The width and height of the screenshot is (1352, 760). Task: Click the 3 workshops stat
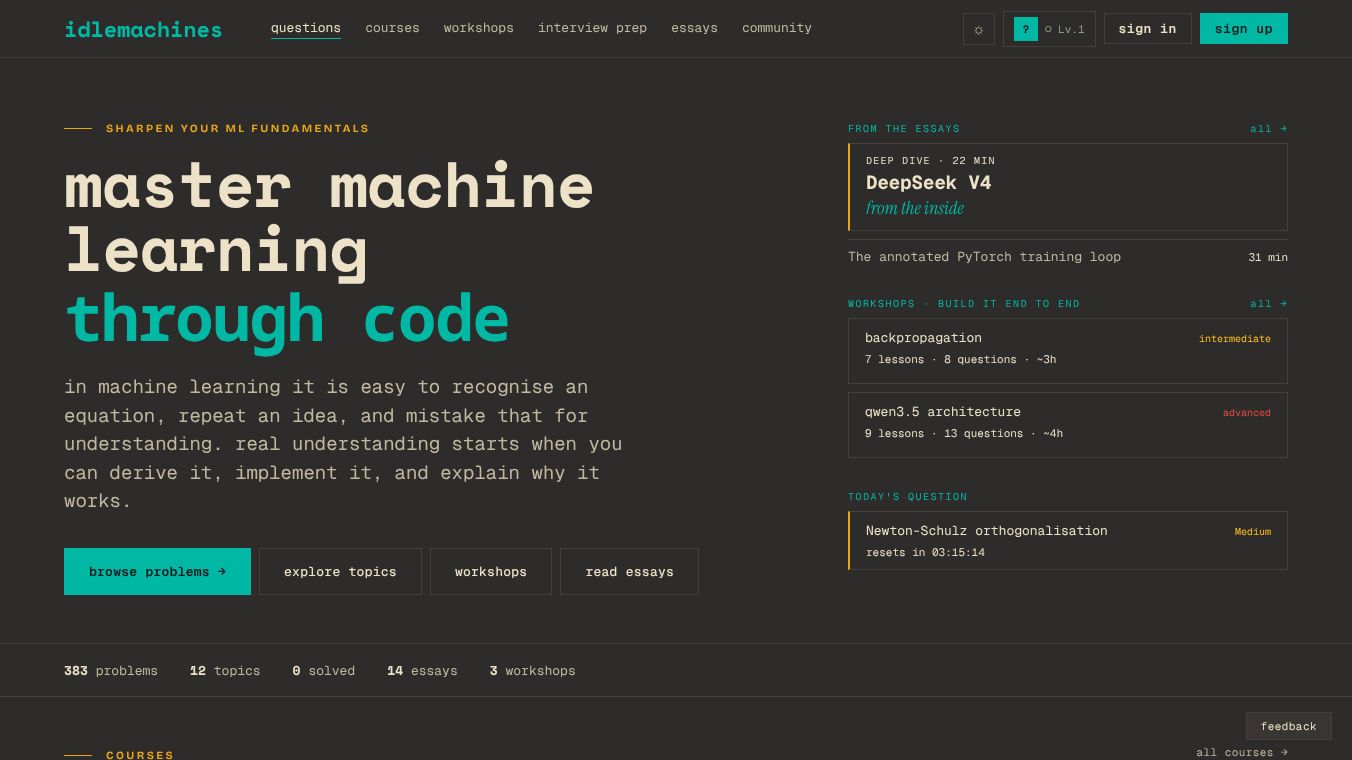pyautogui.click(x=533, y=671)
